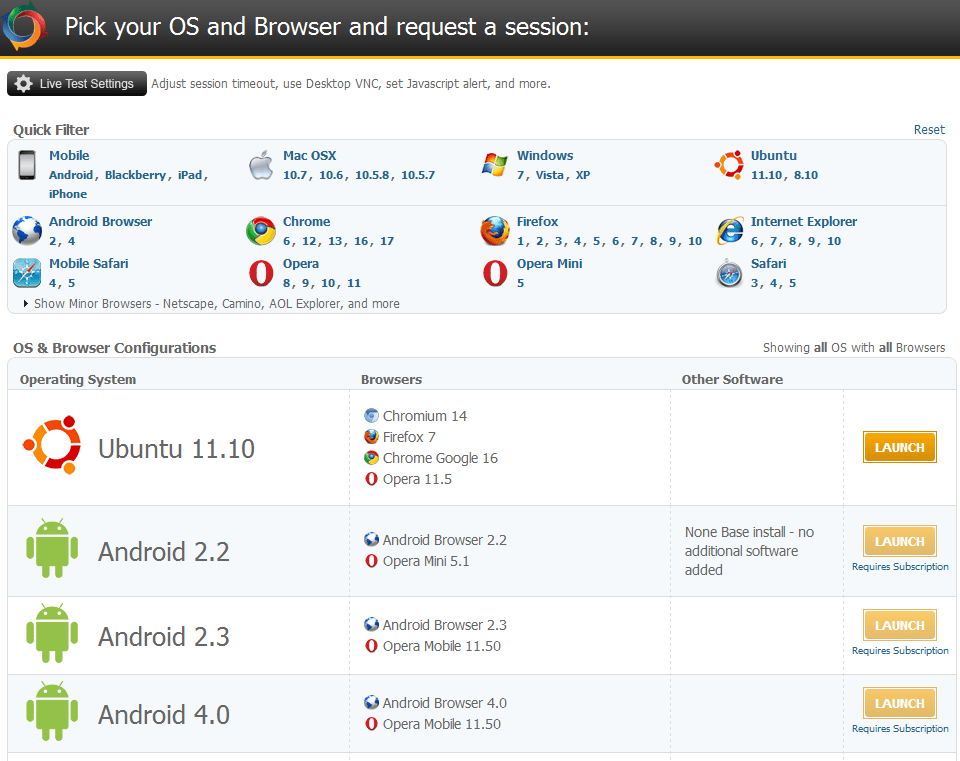The width and height of the screenshot is (960, 761).
Task: Filter by Mac OSX 10.7
Action: 295,175
